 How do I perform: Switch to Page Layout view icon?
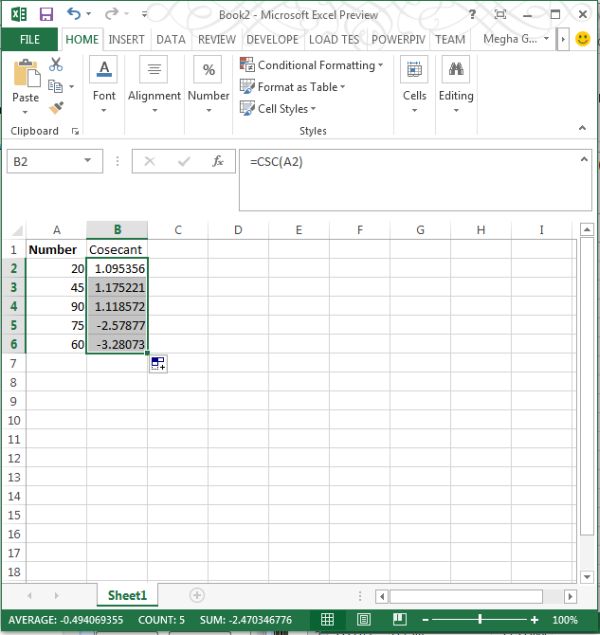click(364, 619)
